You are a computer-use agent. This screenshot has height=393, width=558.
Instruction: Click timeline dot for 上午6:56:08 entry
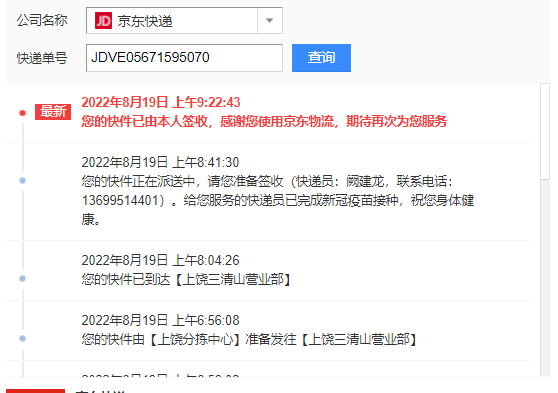click(22, 339)
